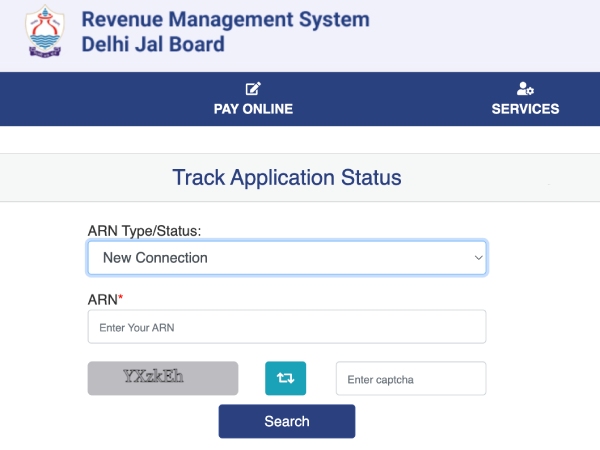Click the YXzkEh captcha image
Screen dimensions: 600x450
tap(163, 378)
